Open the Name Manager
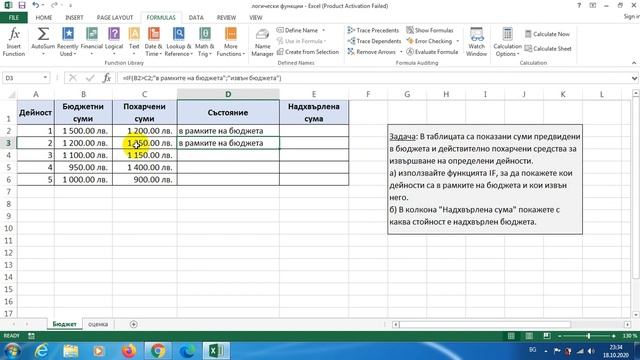Screen dimensions: 640x360 [x=262, y=42]
